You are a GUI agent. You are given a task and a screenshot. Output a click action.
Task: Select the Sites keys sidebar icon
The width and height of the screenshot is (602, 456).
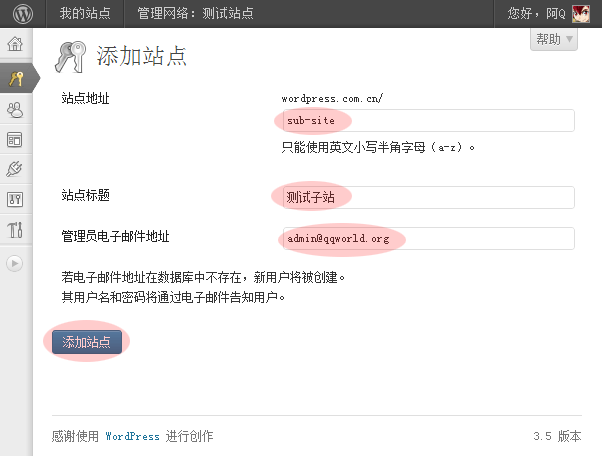pos(17,78)
